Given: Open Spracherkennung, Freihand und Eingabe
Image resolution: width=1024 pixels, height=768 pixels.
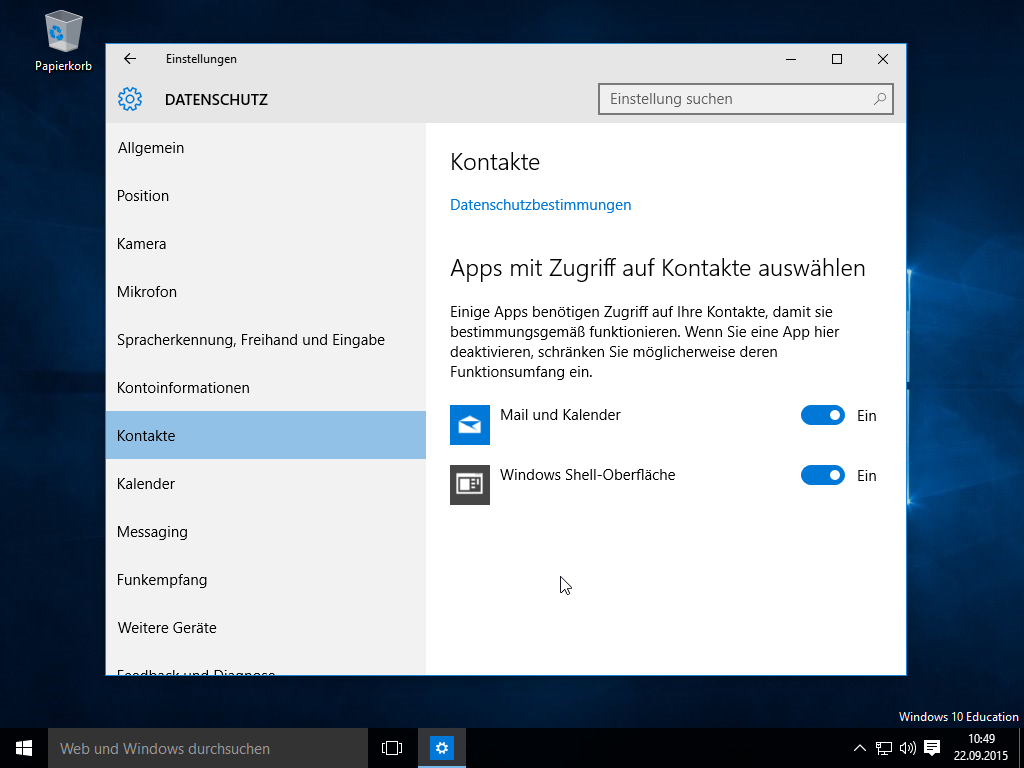Looking at the screenshot, I should [266, 340].
